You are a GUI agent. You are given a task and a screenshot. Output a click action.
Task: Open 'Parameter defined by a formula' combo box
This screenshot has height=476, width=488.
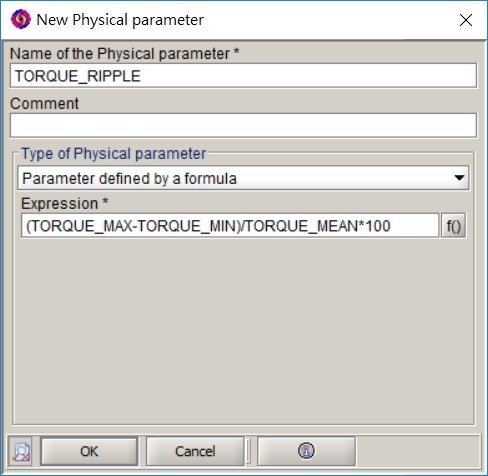pyautogui.click(x=243, y=178)
